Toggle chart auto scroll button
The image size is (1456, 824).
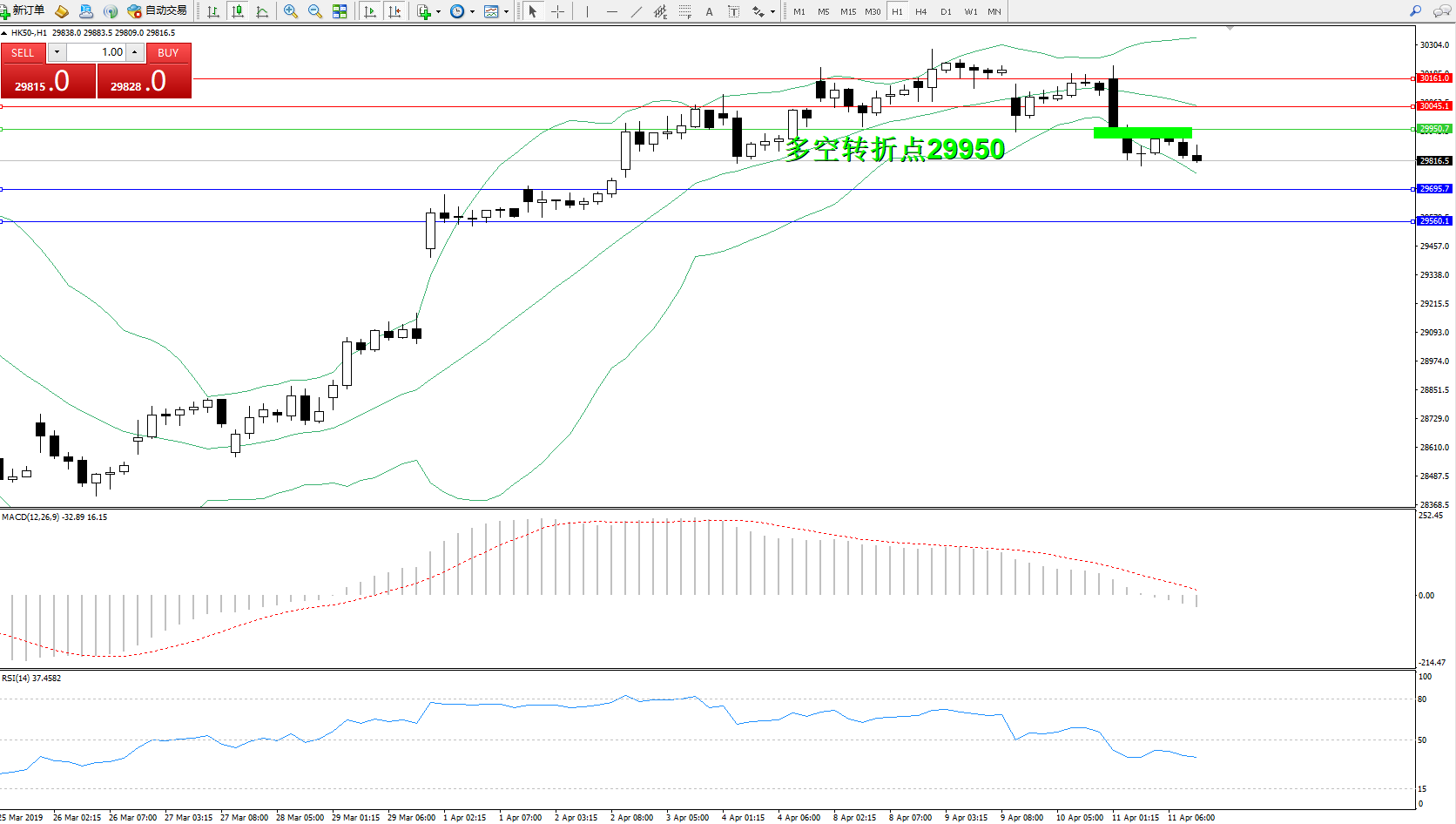(x=370, y=11)
